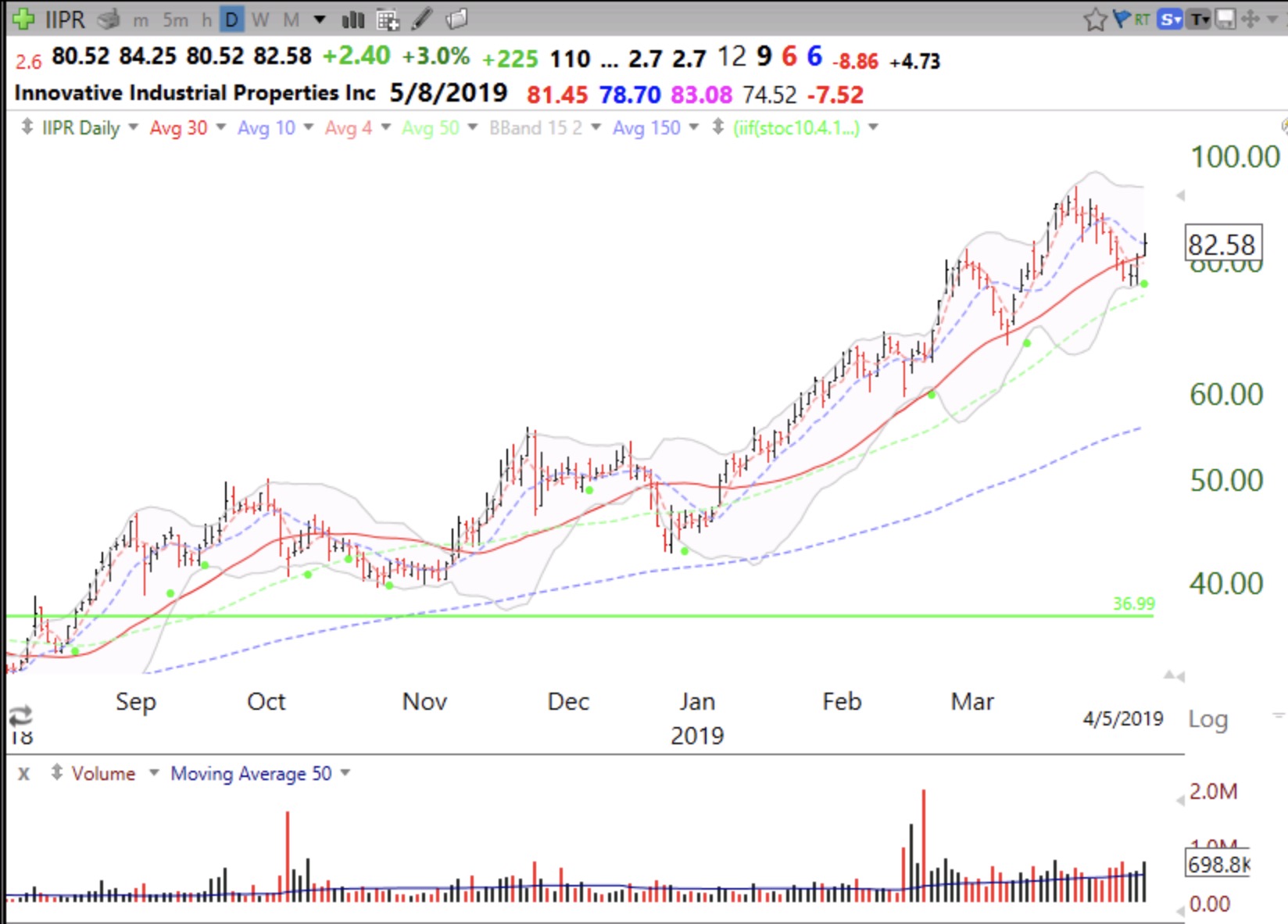Expand the Avg 50 dropdown

click(472, 127)
